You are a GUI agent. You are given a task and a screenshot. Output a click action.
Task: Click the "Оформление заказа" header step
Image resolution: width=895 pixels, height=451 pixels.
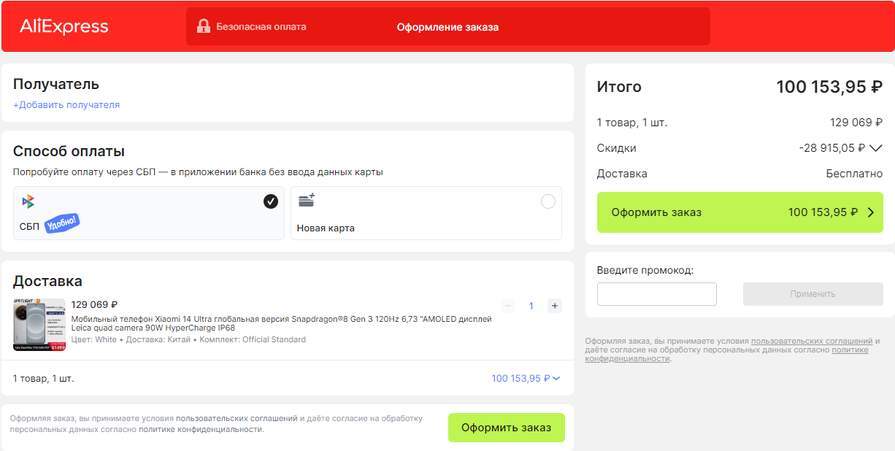(448, 27)
